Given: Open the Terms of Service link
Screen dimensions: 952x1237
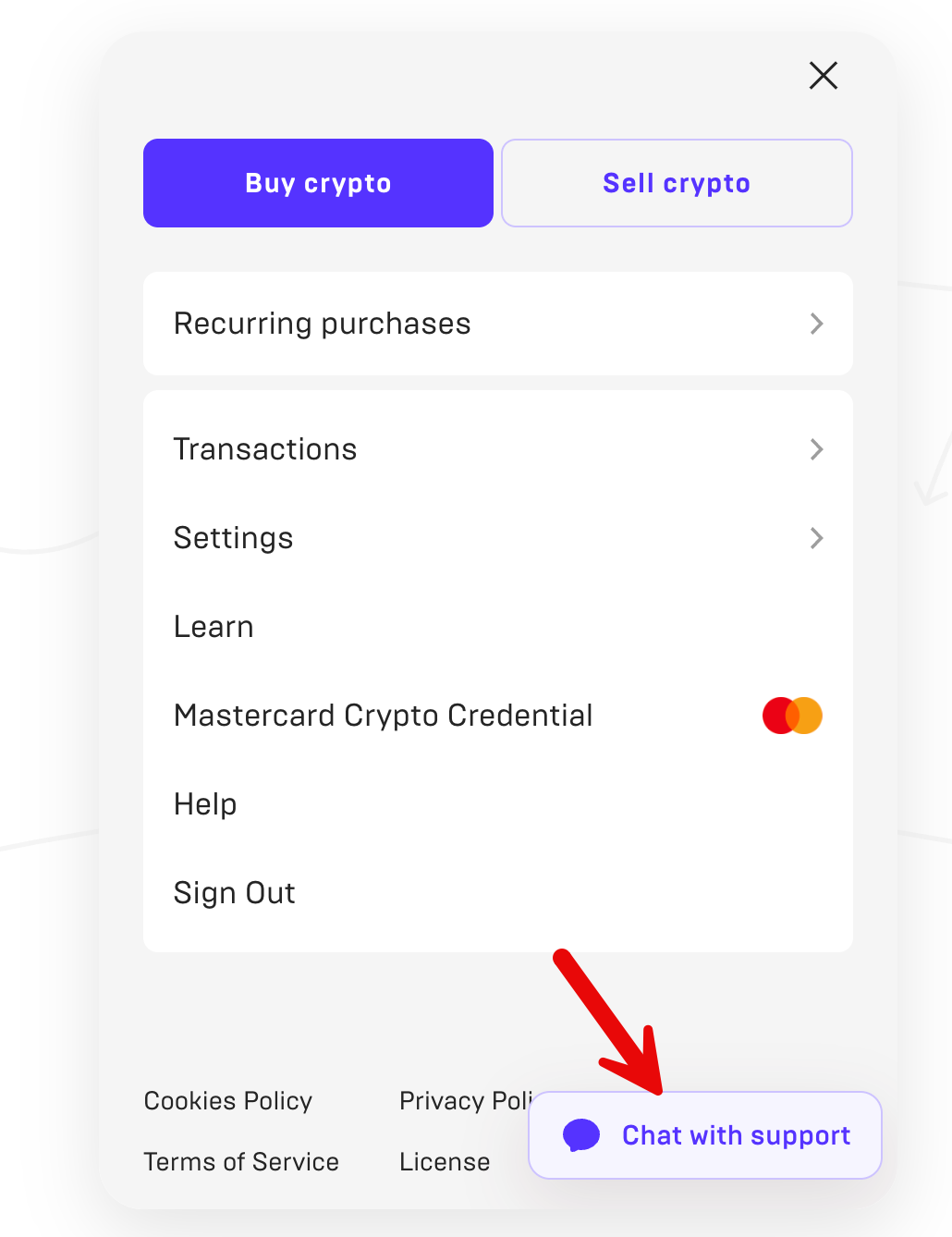Looking at the screenshot, I should point(241,1162).
